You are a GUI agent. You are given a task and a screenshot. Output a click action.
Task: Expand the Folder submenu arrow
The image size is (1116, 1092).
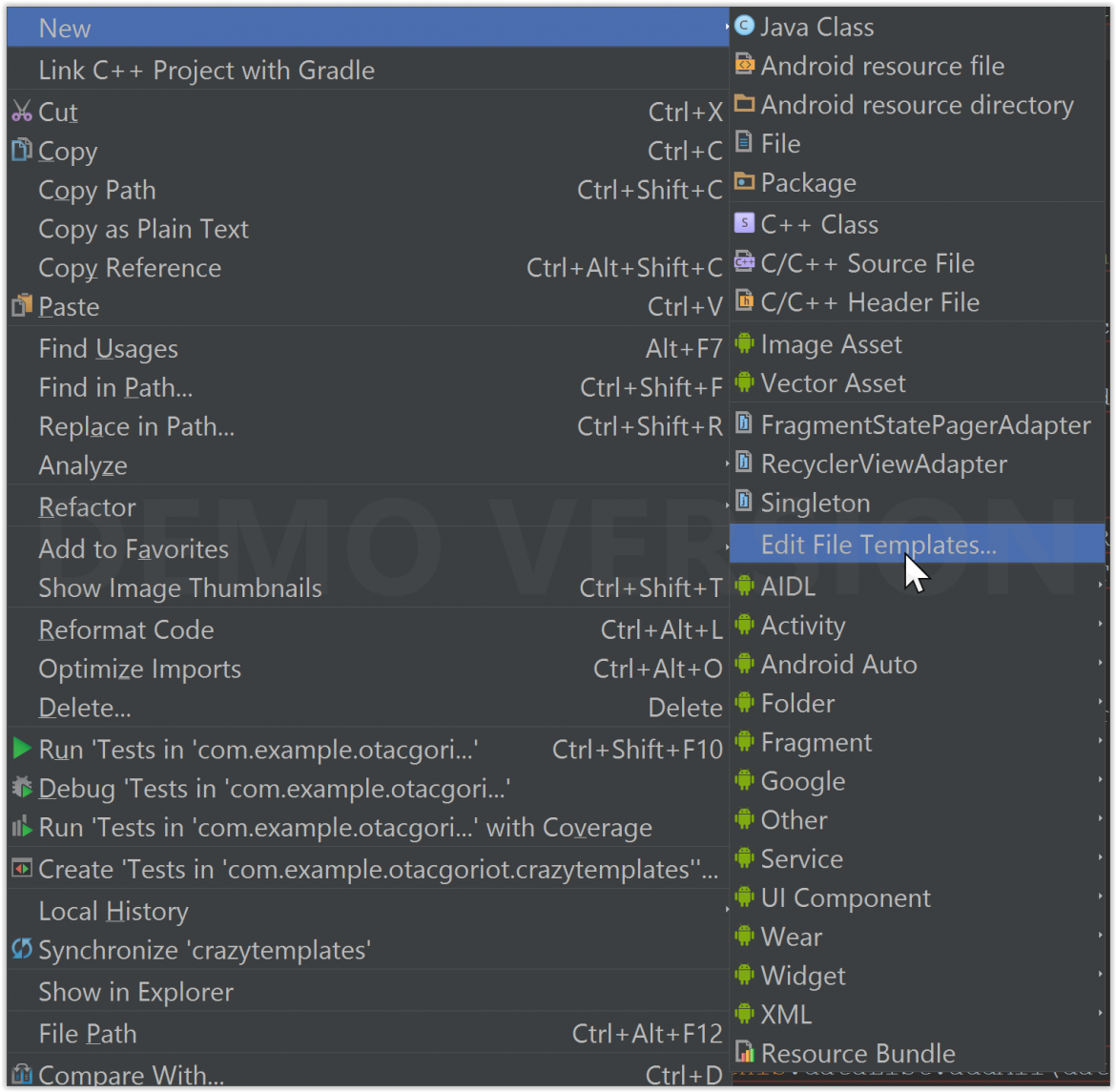pyautogui.click(x=1101, y=702)
